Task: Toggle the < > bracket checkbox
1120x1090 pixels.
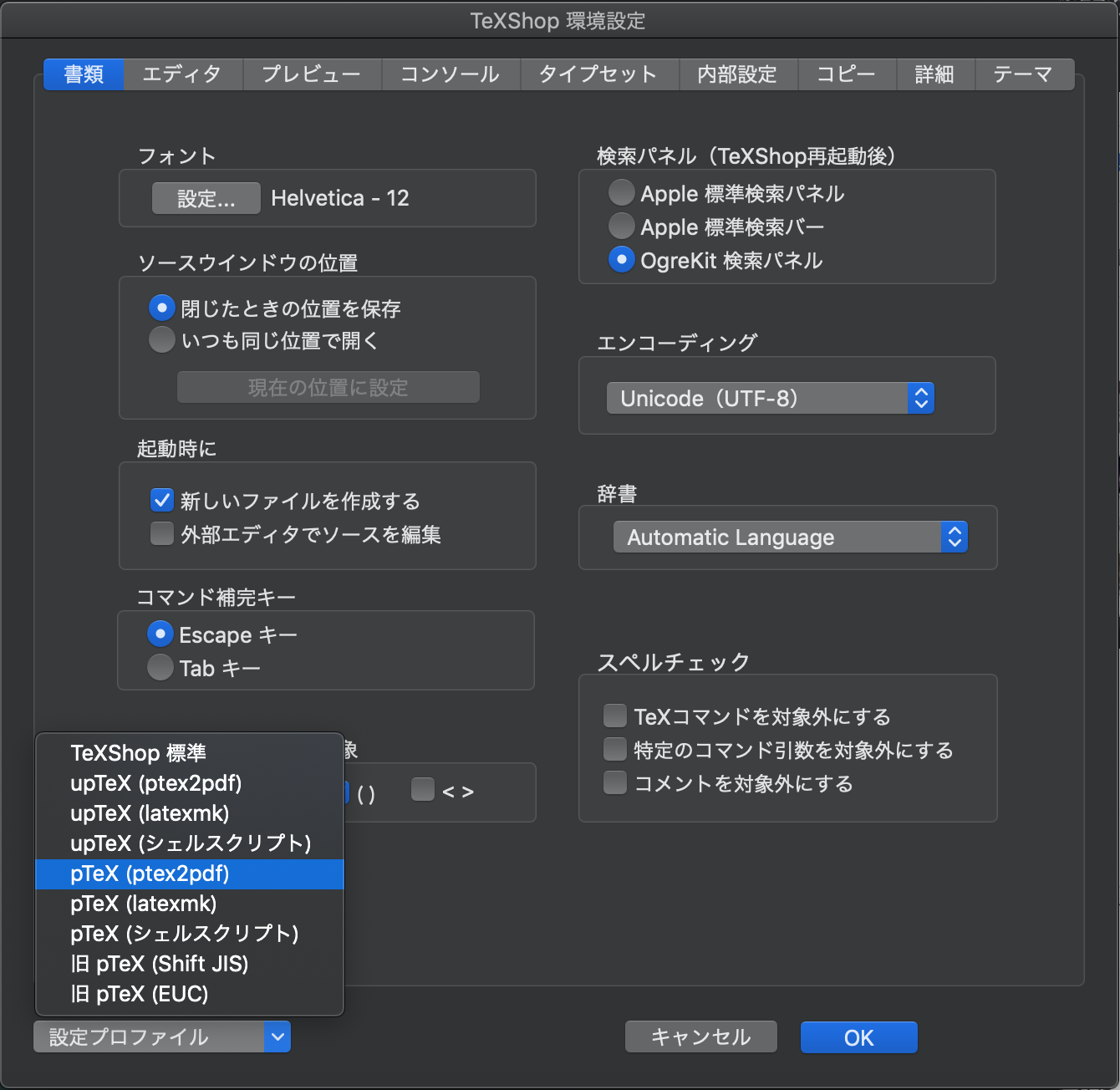Action: point(423,790)
